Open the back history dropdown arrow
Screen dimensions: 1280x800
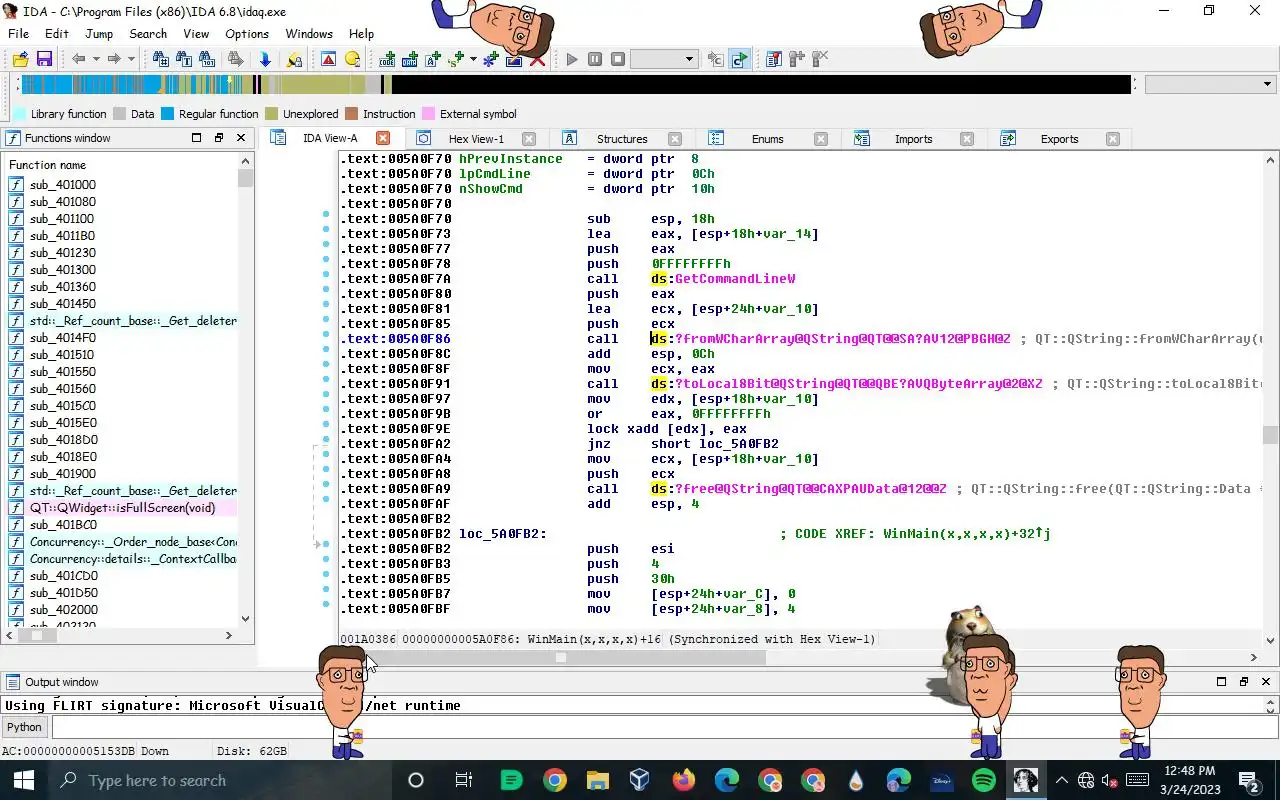[96, 59]
